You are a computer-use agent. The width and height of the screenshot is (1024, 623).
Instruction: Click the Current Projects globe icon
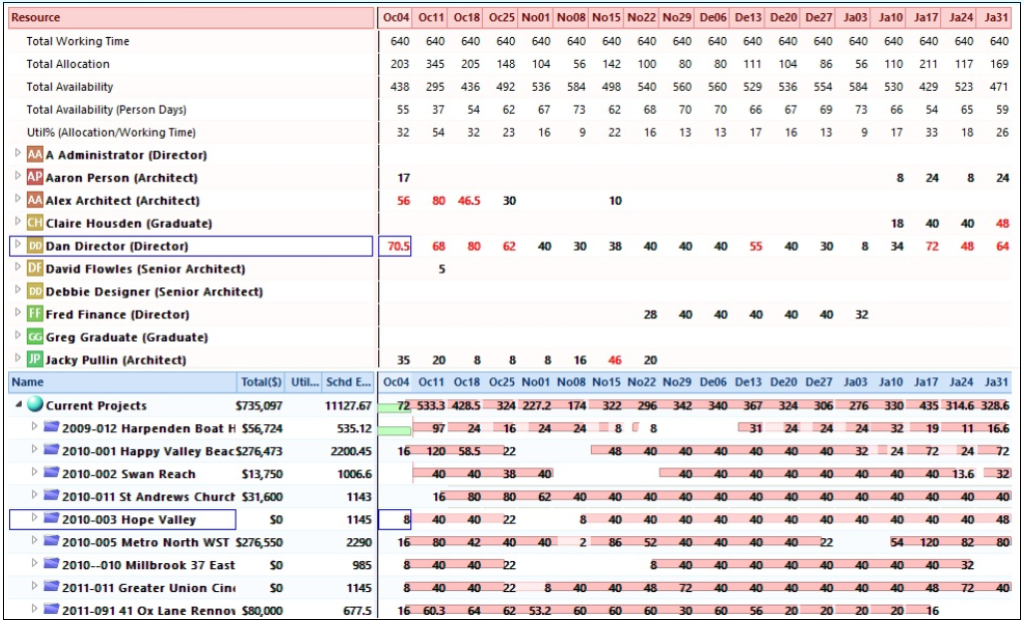(x=35, y=404)
